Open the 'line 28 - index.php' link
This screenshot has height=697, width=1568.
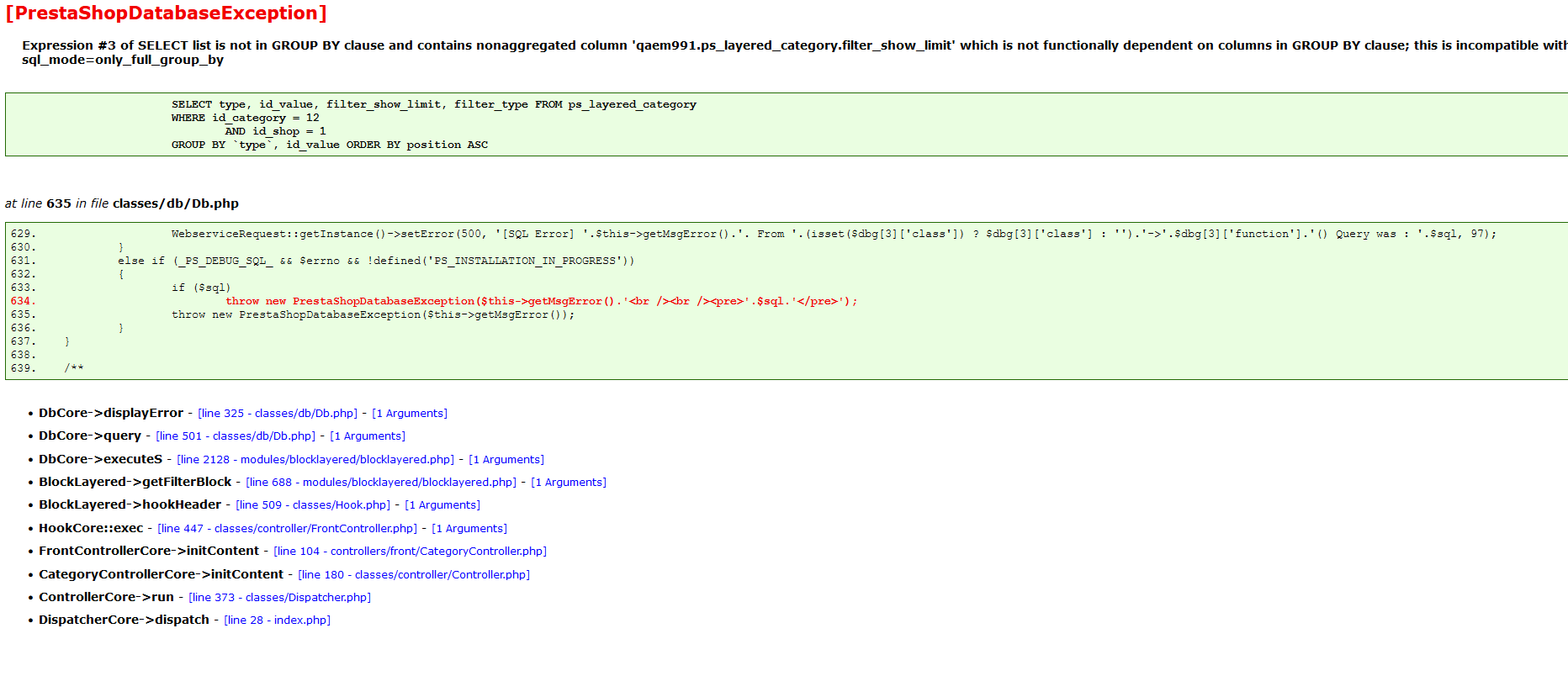278,620
